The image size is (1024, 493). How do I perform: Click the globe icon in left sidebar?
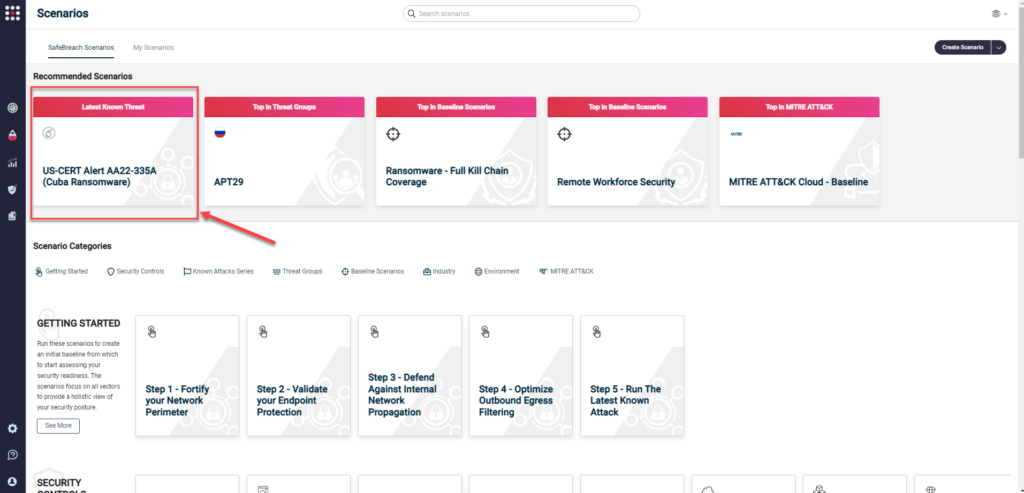(x=12, y=108)
